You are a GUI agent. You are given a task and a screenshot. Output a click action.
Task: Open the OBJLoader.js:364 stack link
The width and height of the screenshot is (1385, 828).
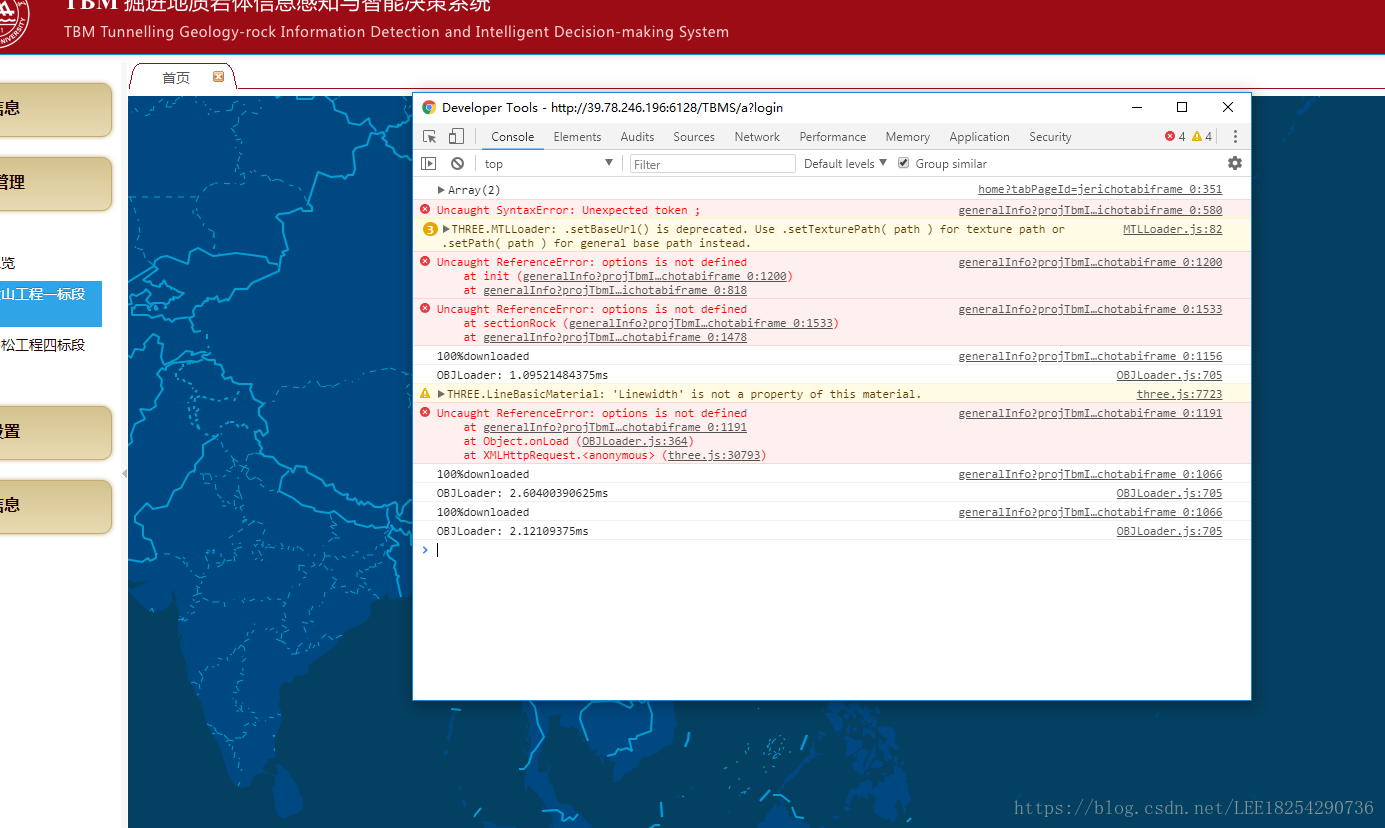(x=635, y=441)
